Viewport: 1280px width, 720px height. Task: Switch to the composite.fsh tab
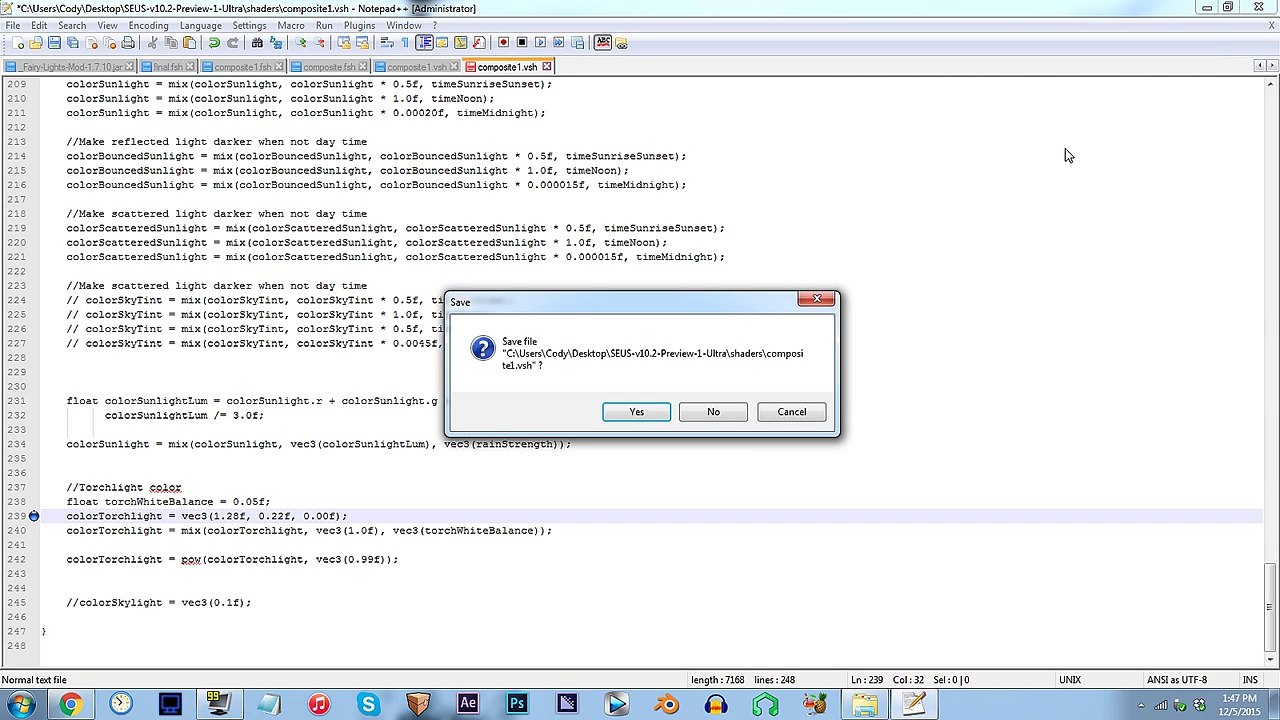pos(329,67)
